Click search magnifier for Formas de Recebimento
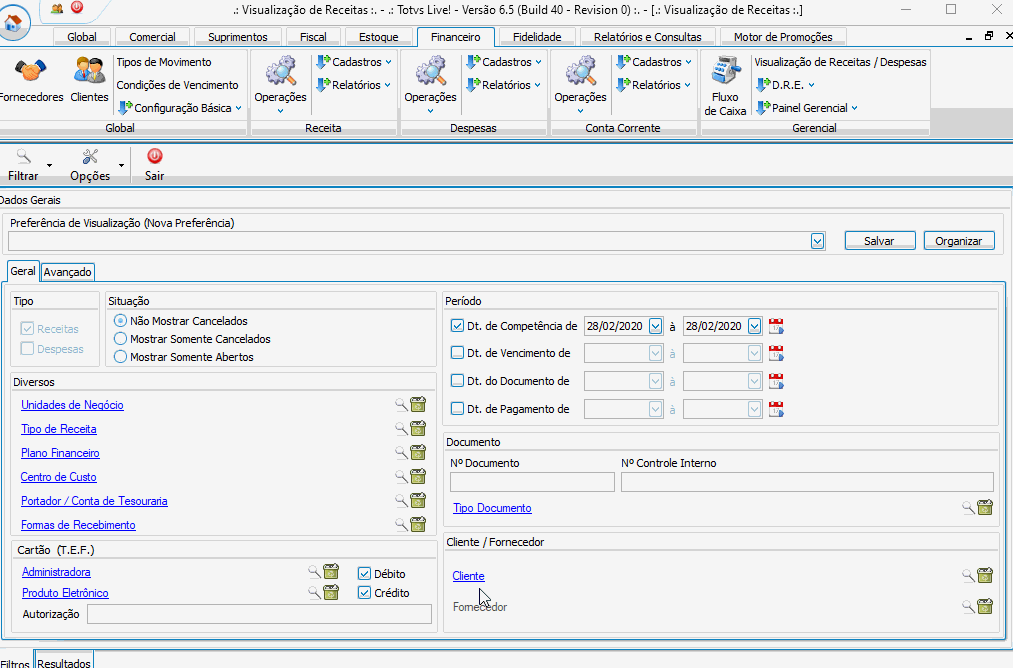 [401, 525]
